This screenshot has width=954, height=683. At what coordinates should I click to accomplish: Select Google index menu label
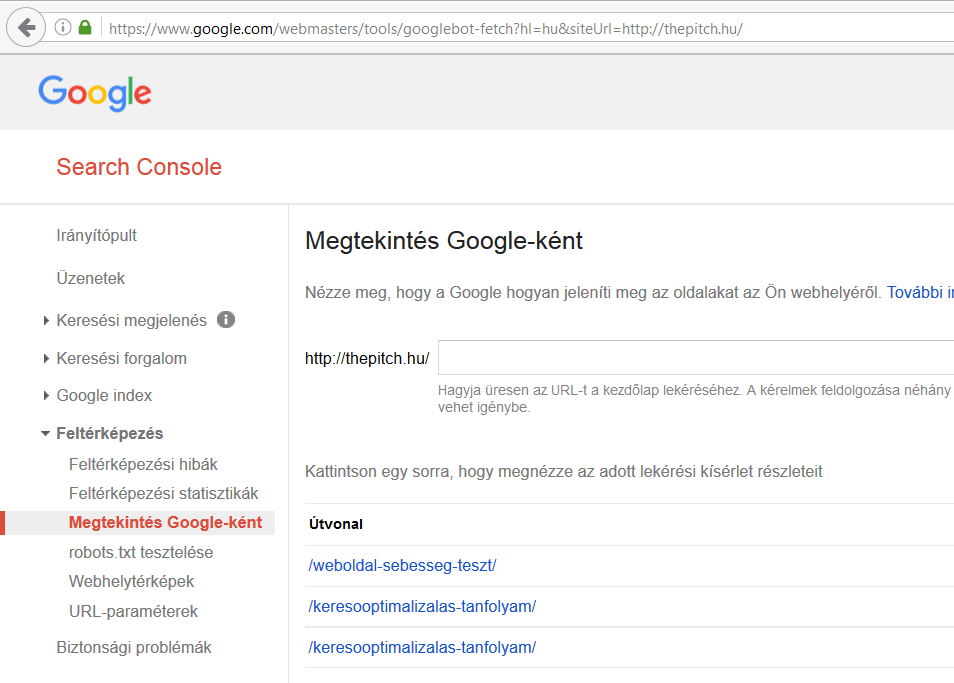(104, 396)
